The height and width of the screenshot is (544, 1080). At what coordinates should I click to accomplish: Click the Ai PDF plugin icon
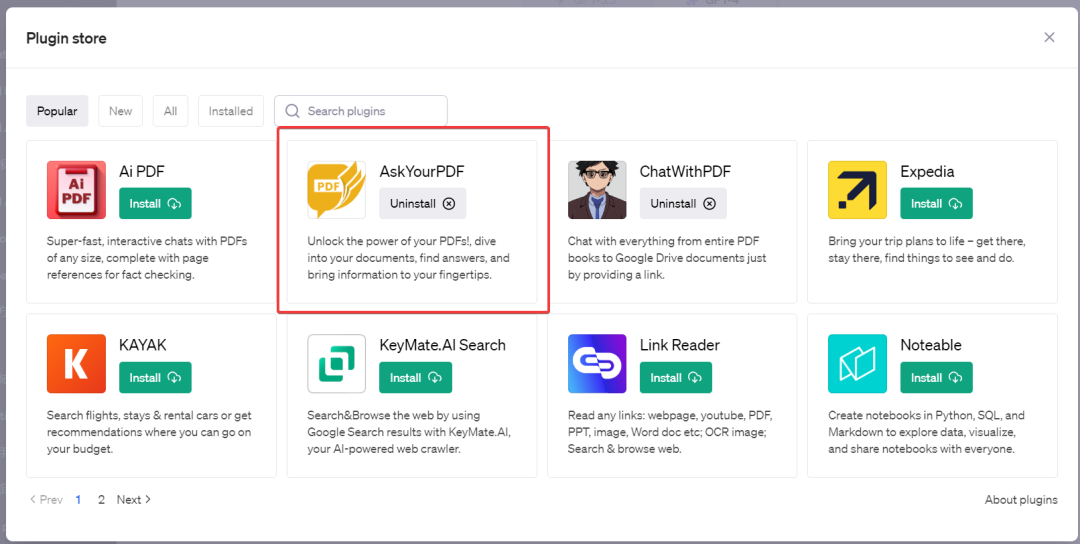[x=76, y=190]
